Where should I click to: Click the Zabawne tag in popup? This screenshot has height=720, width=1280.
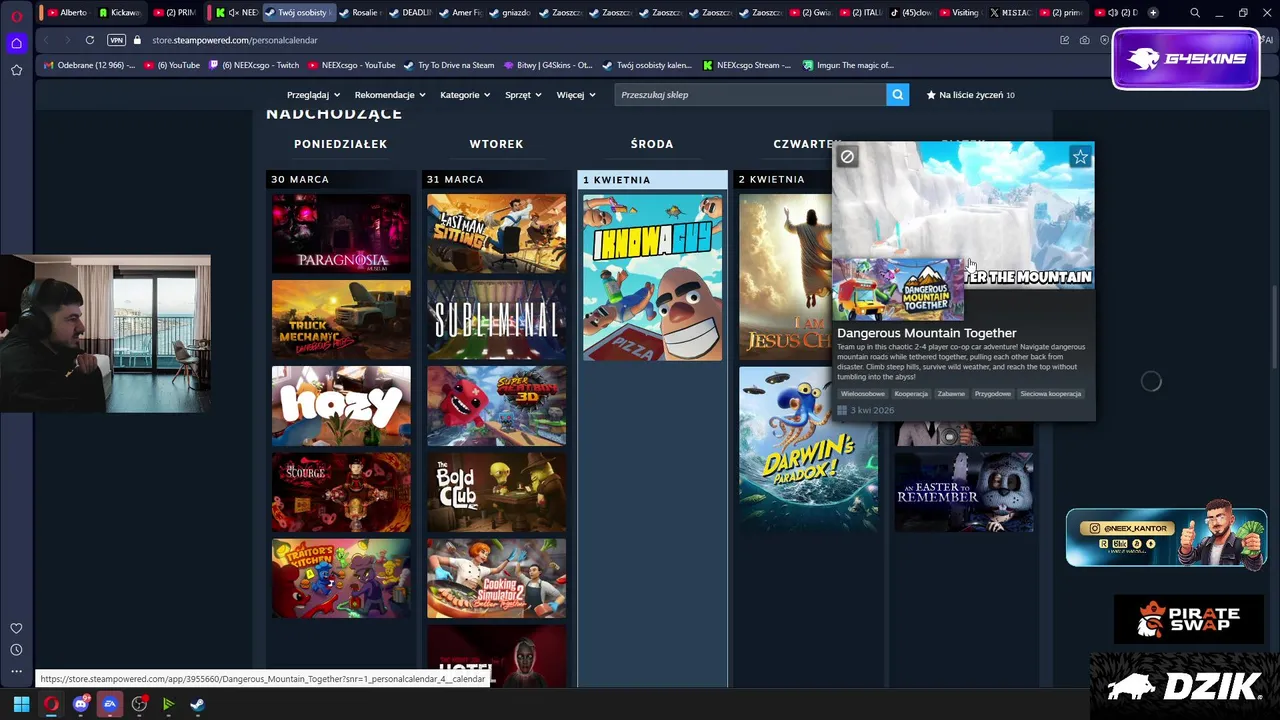(x=951, y=394)
